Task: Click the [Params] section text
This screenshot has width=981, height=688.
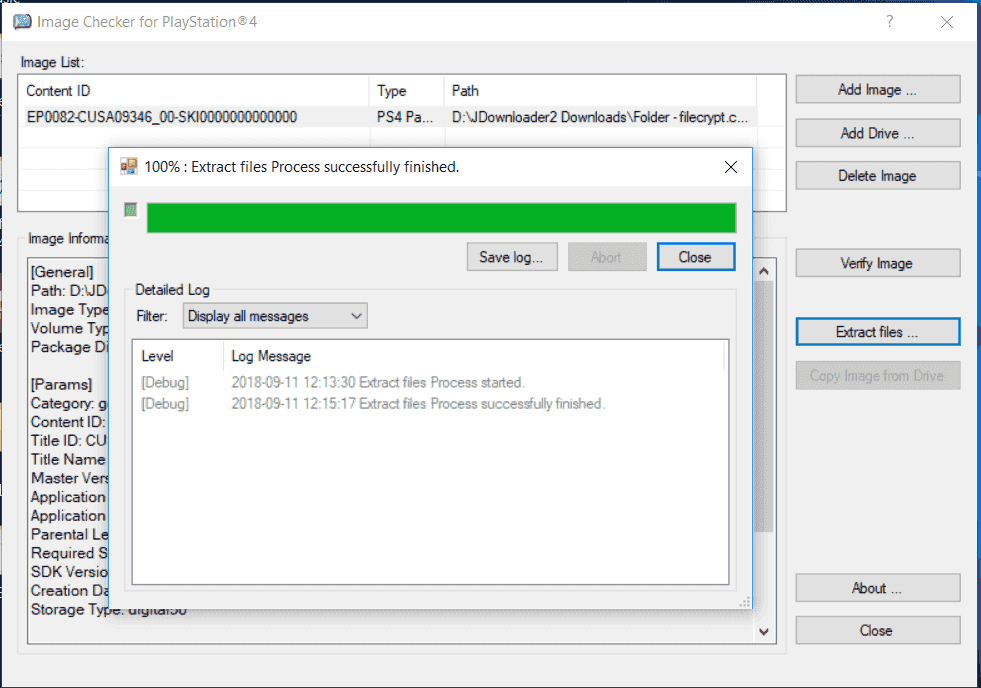Action: (x=61, y=384)
